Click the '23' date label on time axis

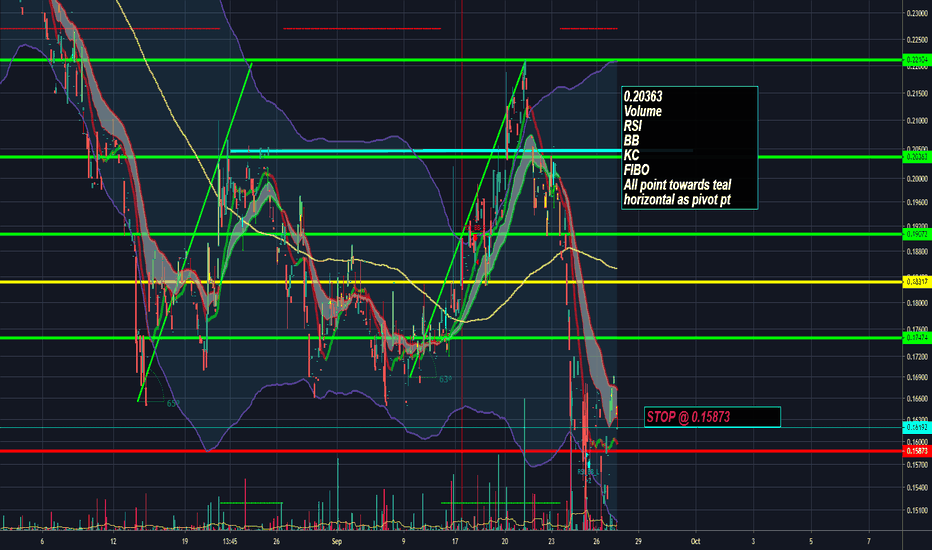click(552, 542)
